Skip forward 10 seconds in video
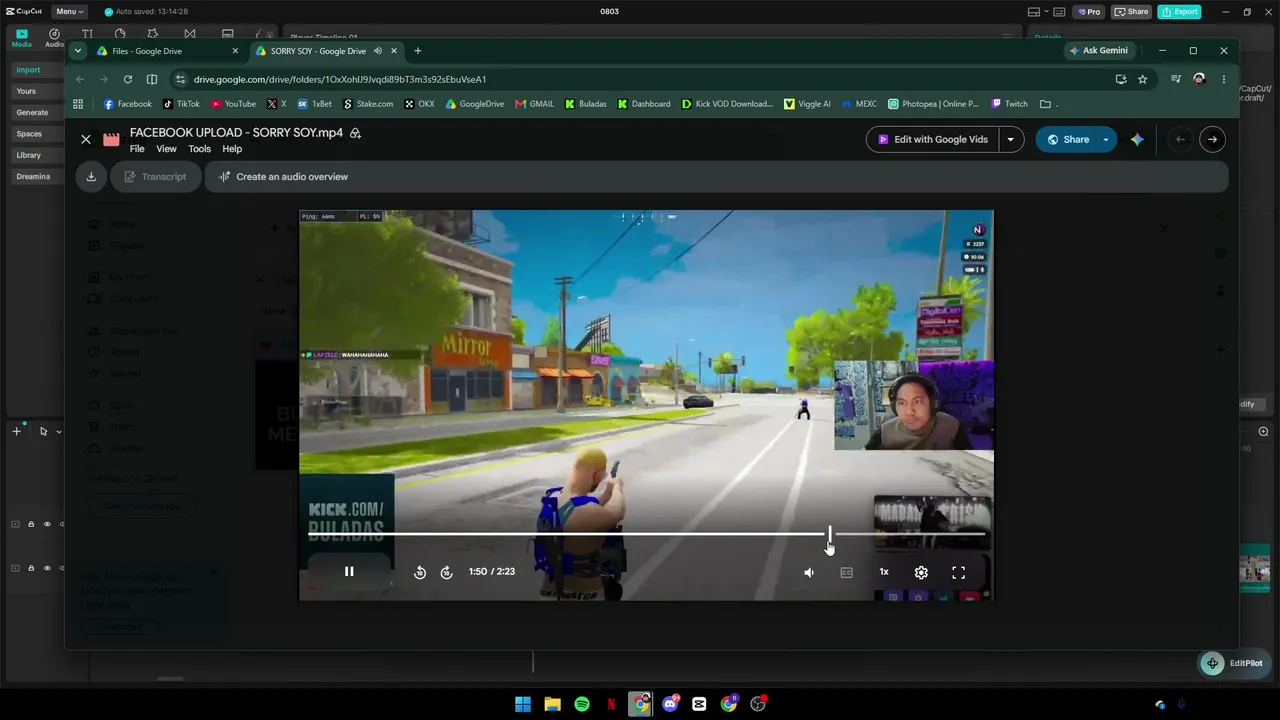1280x720 pixels. coord(446,572)
